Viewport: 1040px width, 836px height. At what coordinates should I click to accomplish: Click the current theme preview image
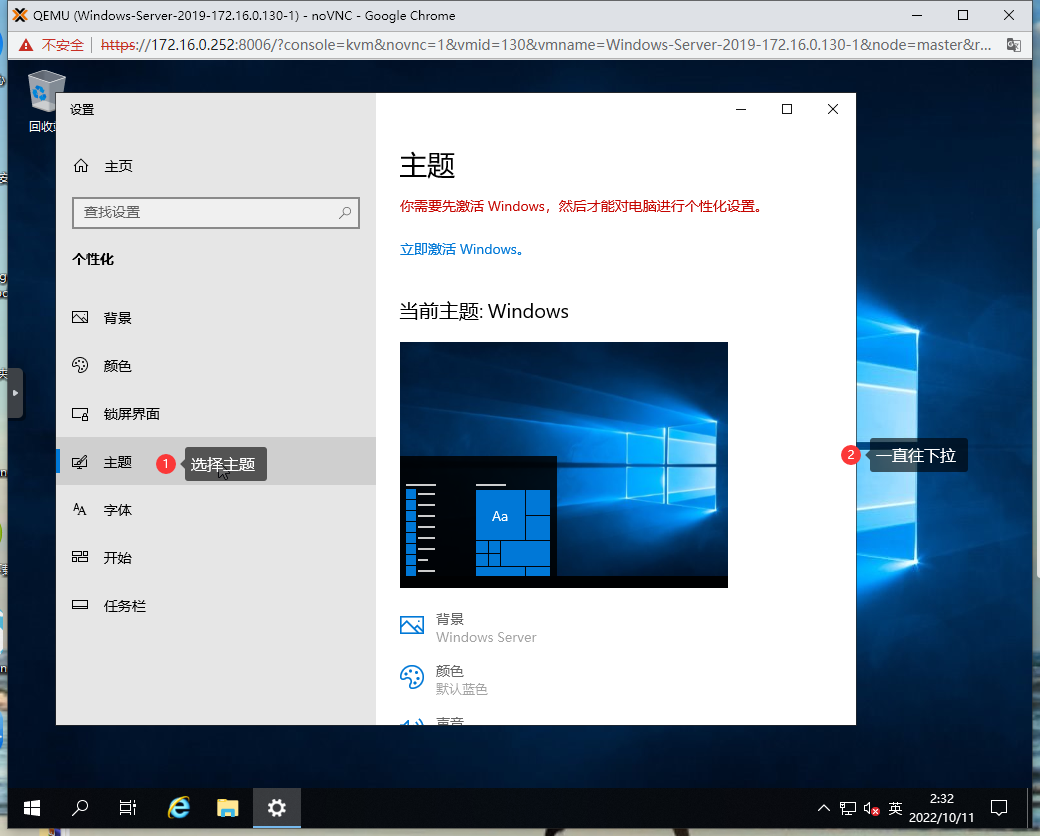click(564, 464)
